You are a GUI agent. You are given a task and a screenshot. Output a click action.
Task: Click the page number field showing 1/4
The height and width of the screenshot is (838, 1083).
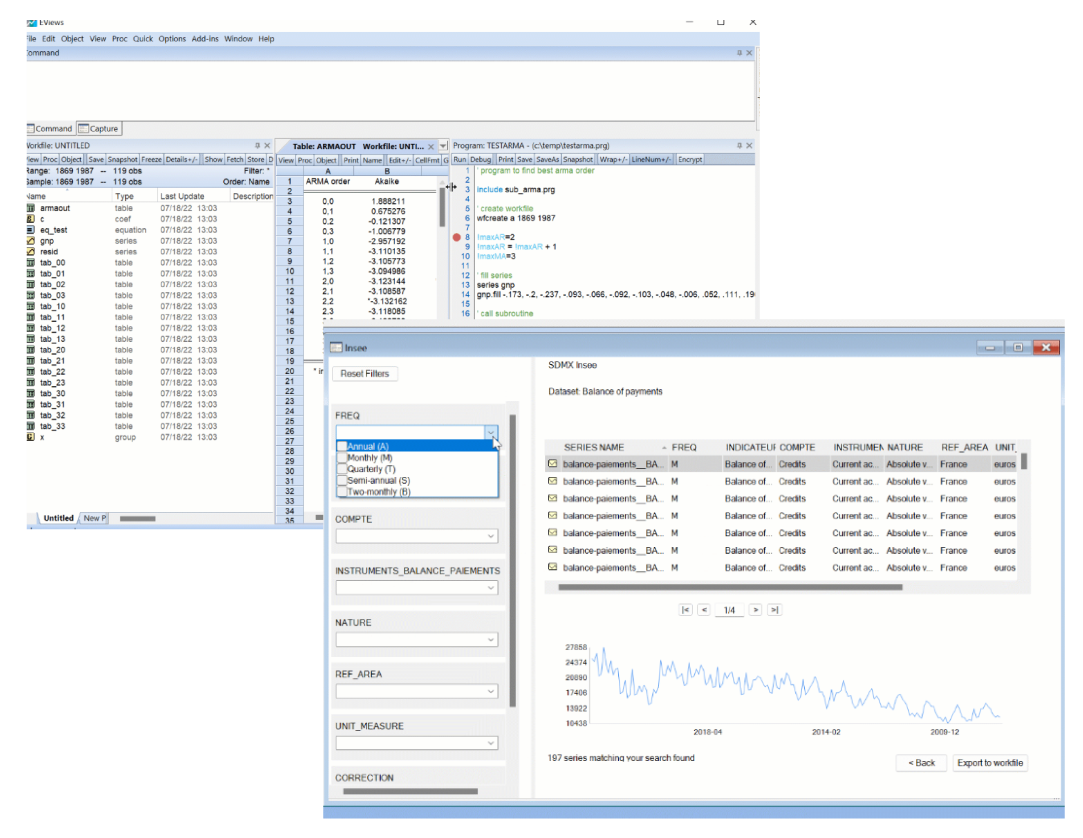pos(729,610)
